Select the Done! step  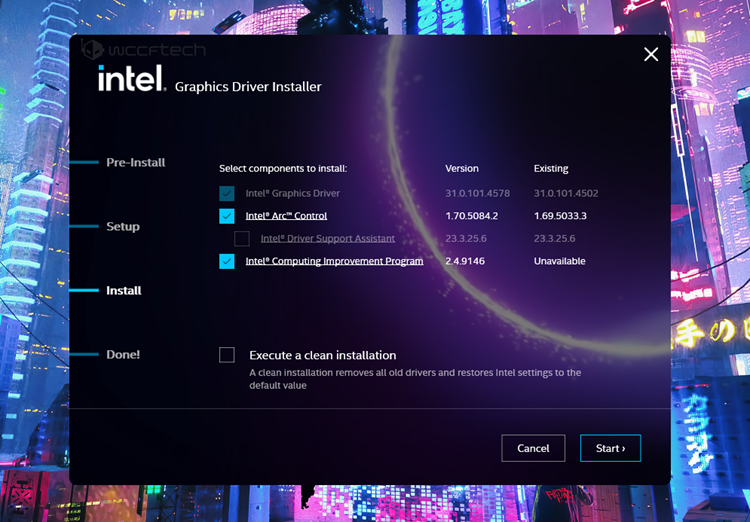click(123, 355)
